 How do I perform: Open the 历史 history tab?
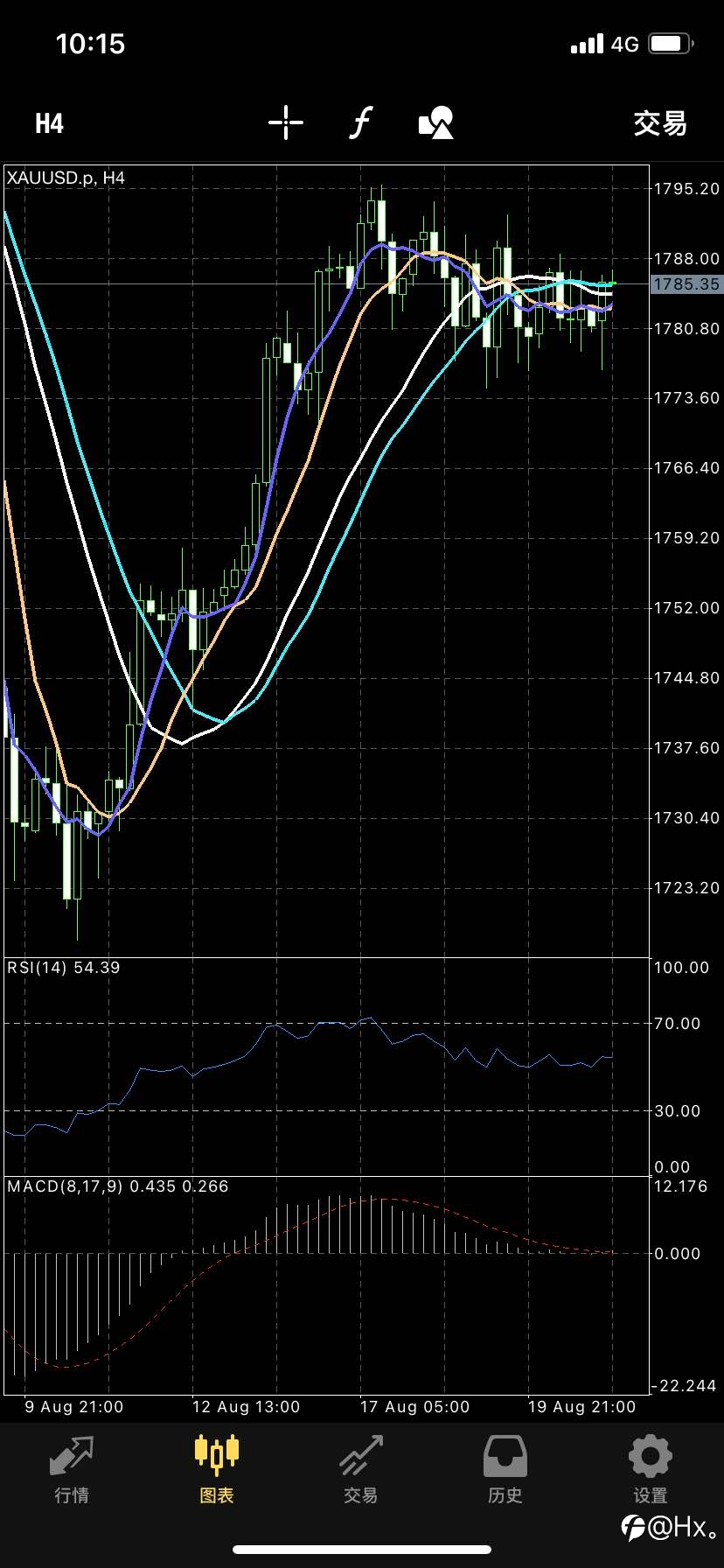(505, 1469)
